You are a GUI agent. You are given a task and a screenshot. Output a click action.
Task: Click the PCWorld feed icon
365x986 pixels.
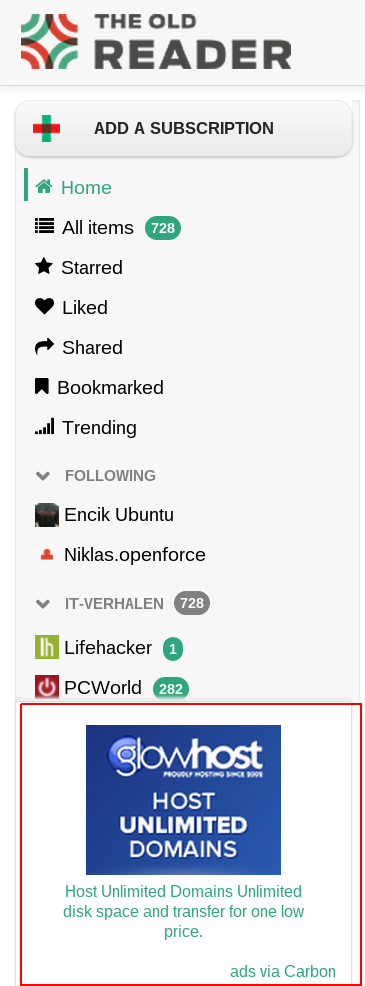click(47, 687)
